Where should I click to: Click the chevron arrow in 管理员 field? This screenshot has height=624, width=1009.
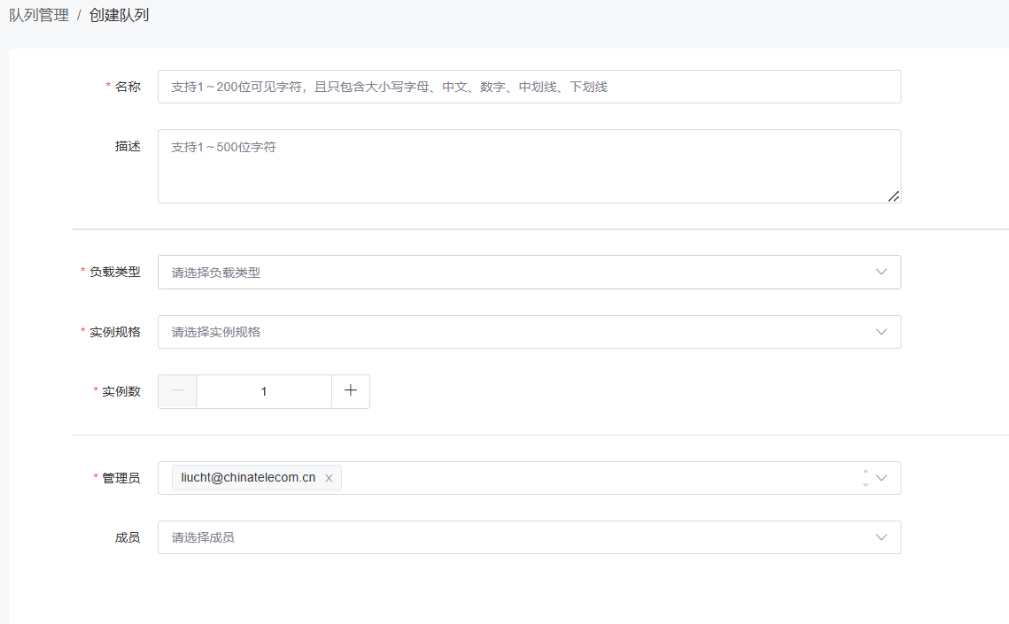coord(882,478)
